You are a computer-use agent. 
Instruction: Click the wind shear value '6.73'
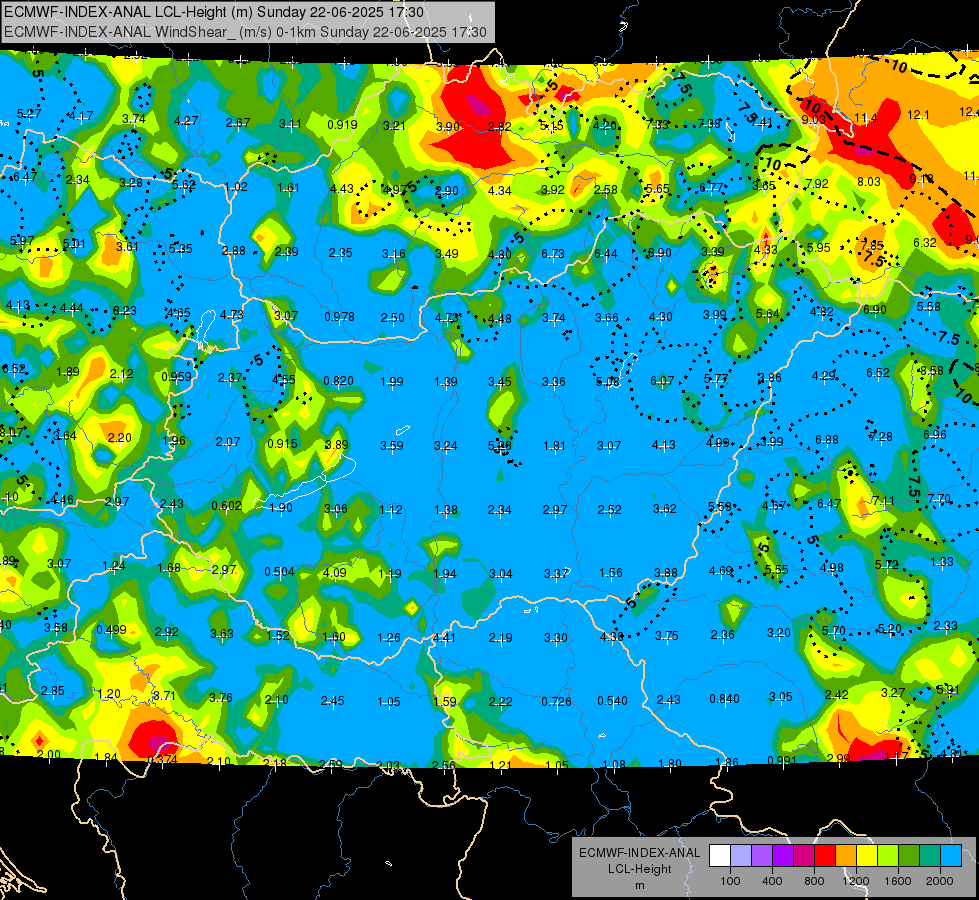(x=553, y=254)
